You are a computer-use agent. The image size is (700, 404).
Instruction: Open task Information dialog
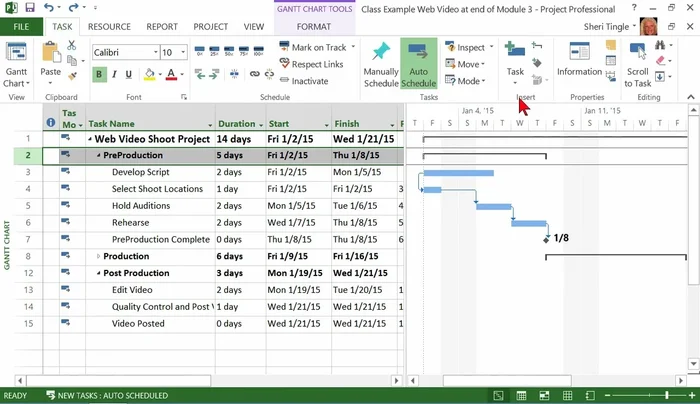click(x=579, y=60)
